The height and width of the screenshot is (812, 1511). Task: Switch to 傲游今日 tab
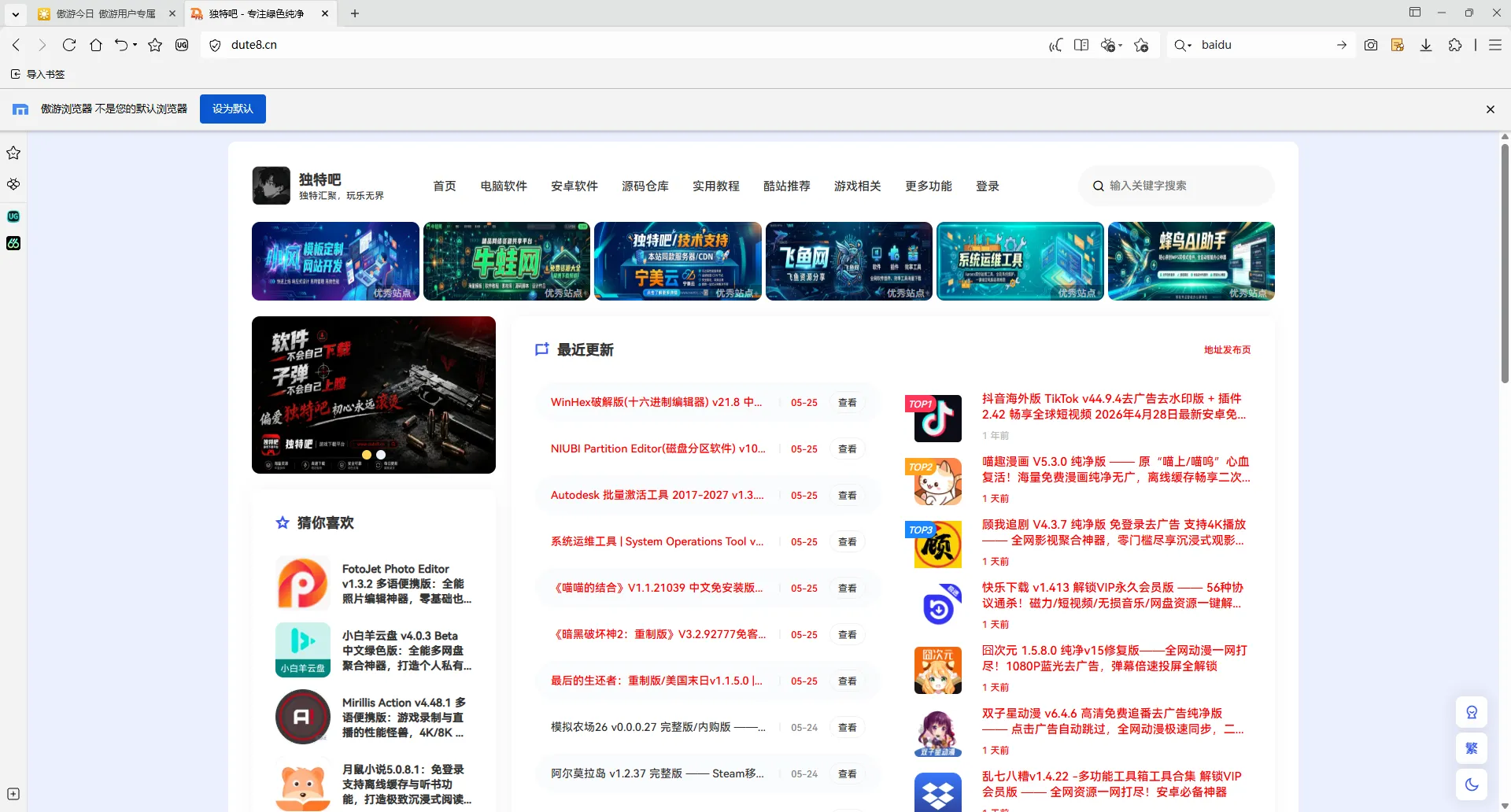click(106, 13)
